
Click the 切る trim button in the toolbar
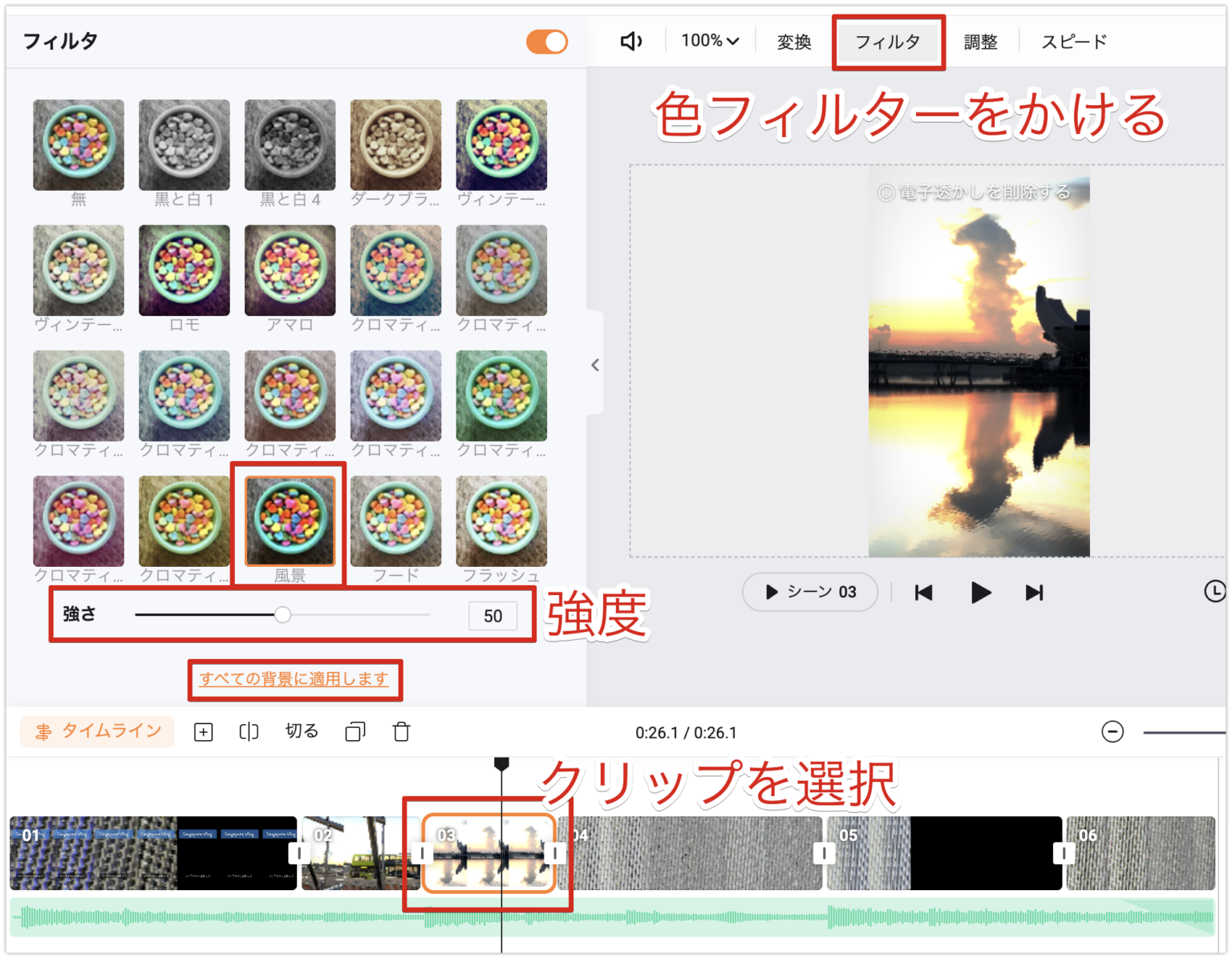300,731
